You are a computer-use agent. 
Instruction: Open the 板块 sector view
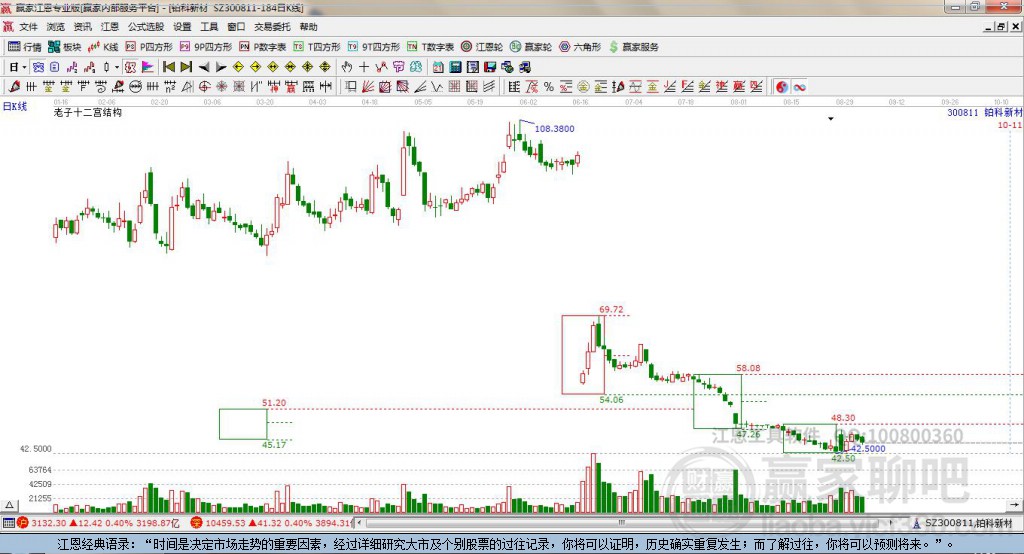[64, 46]
